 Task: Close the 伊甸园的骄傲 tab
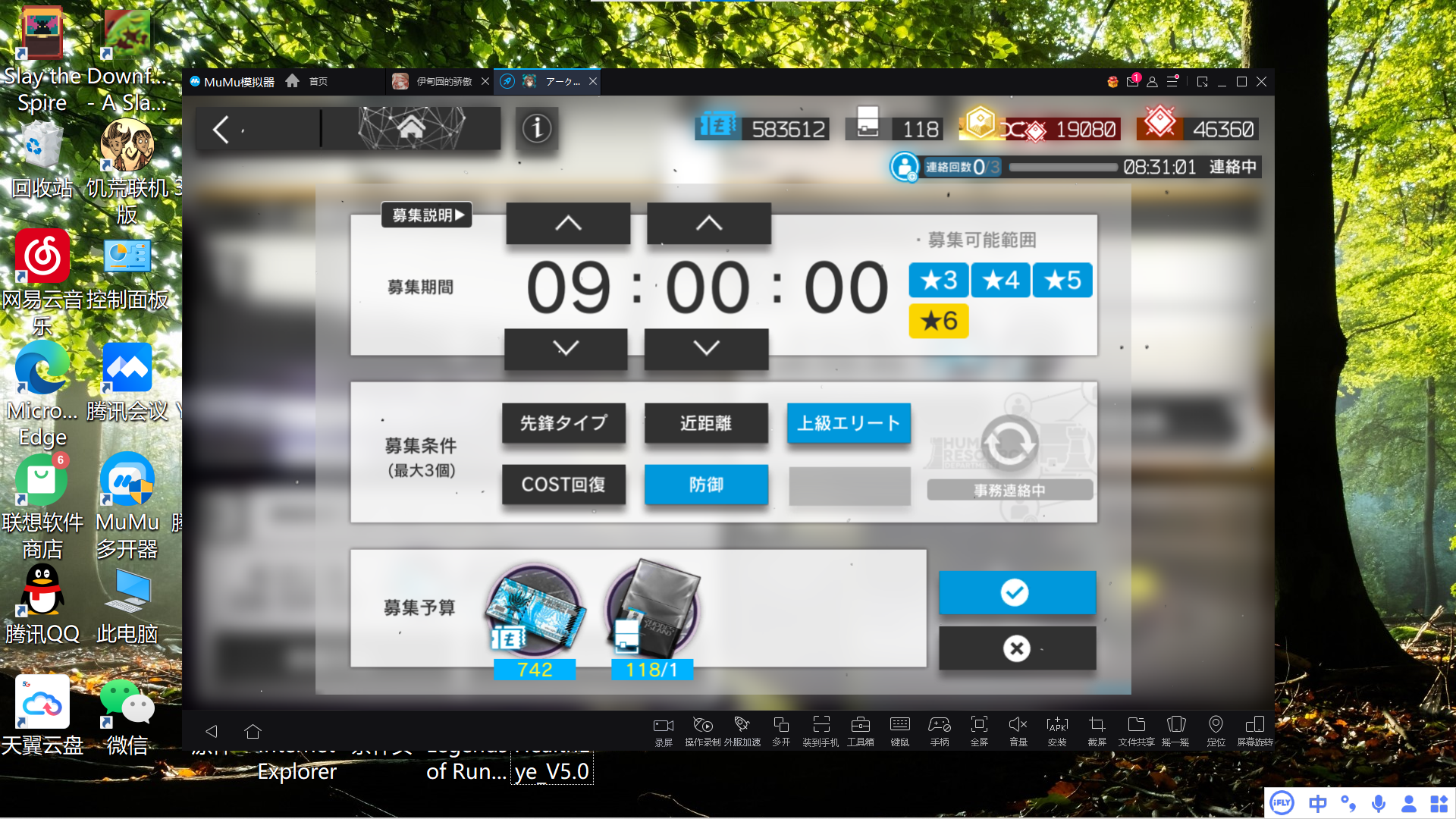485,81
